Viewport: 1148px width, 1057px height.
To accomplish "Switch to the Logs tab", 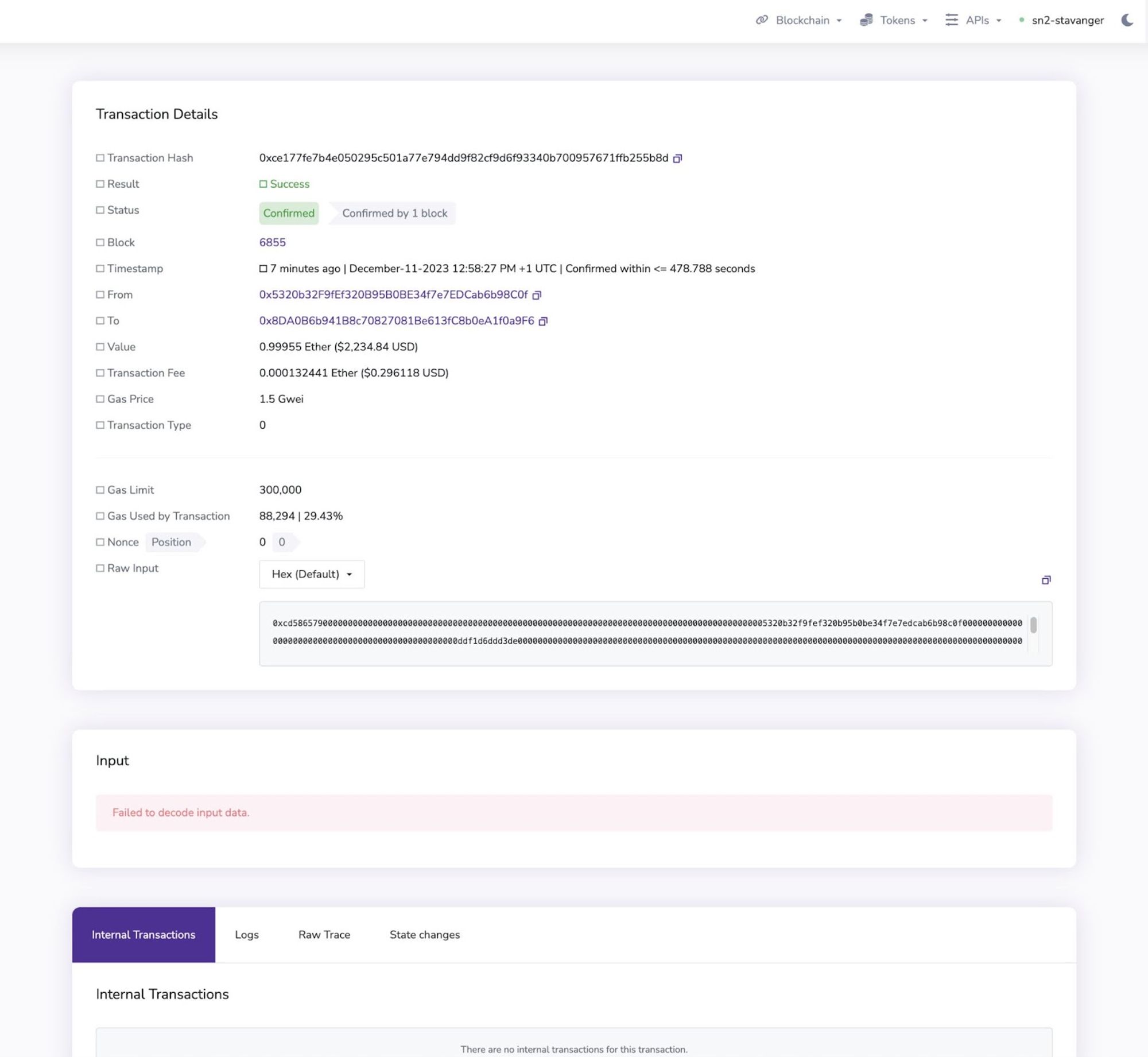I will [x=247, y=935].
